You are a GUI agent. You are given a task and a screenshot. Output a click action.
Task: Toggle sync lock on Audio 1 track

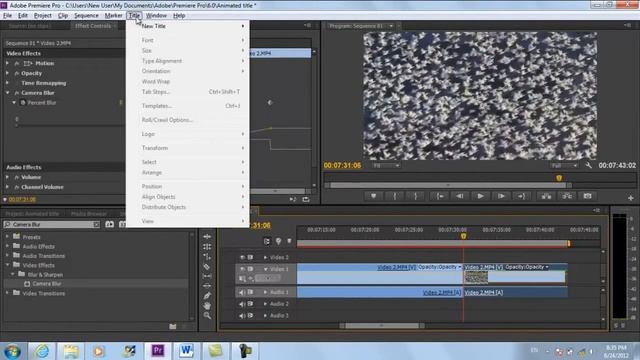pos(250,292)
